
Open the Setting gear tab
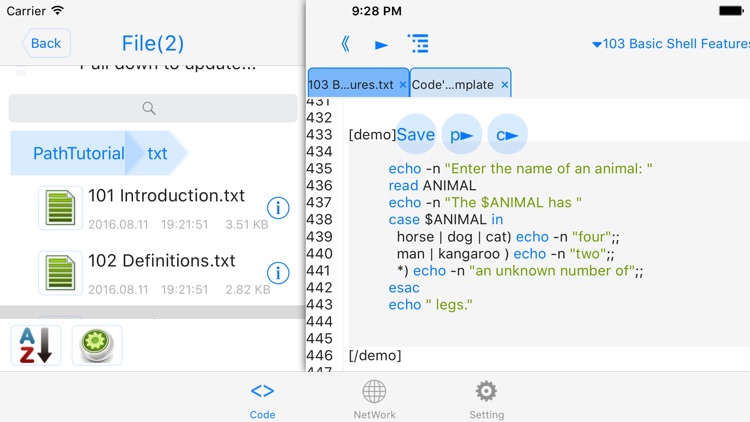point(486,398)
